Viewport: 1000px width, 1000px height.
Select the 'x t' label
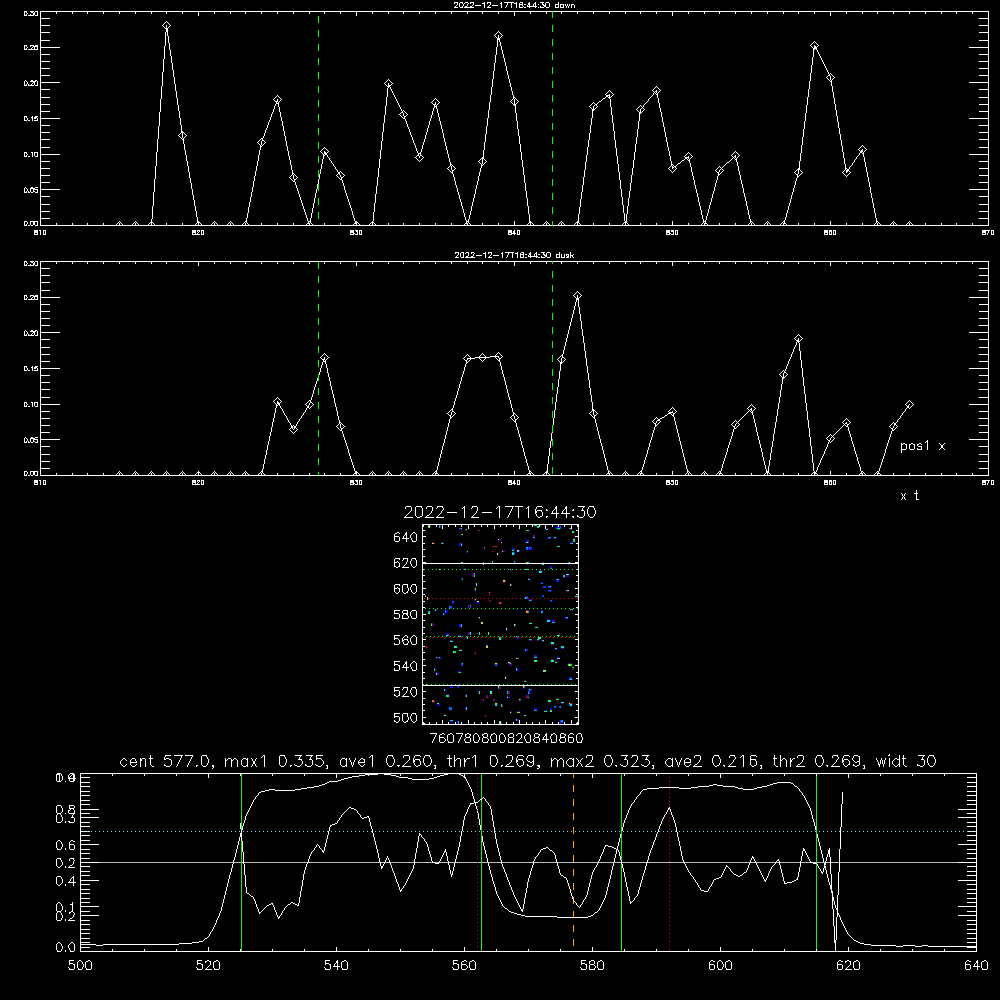[909, 496]
